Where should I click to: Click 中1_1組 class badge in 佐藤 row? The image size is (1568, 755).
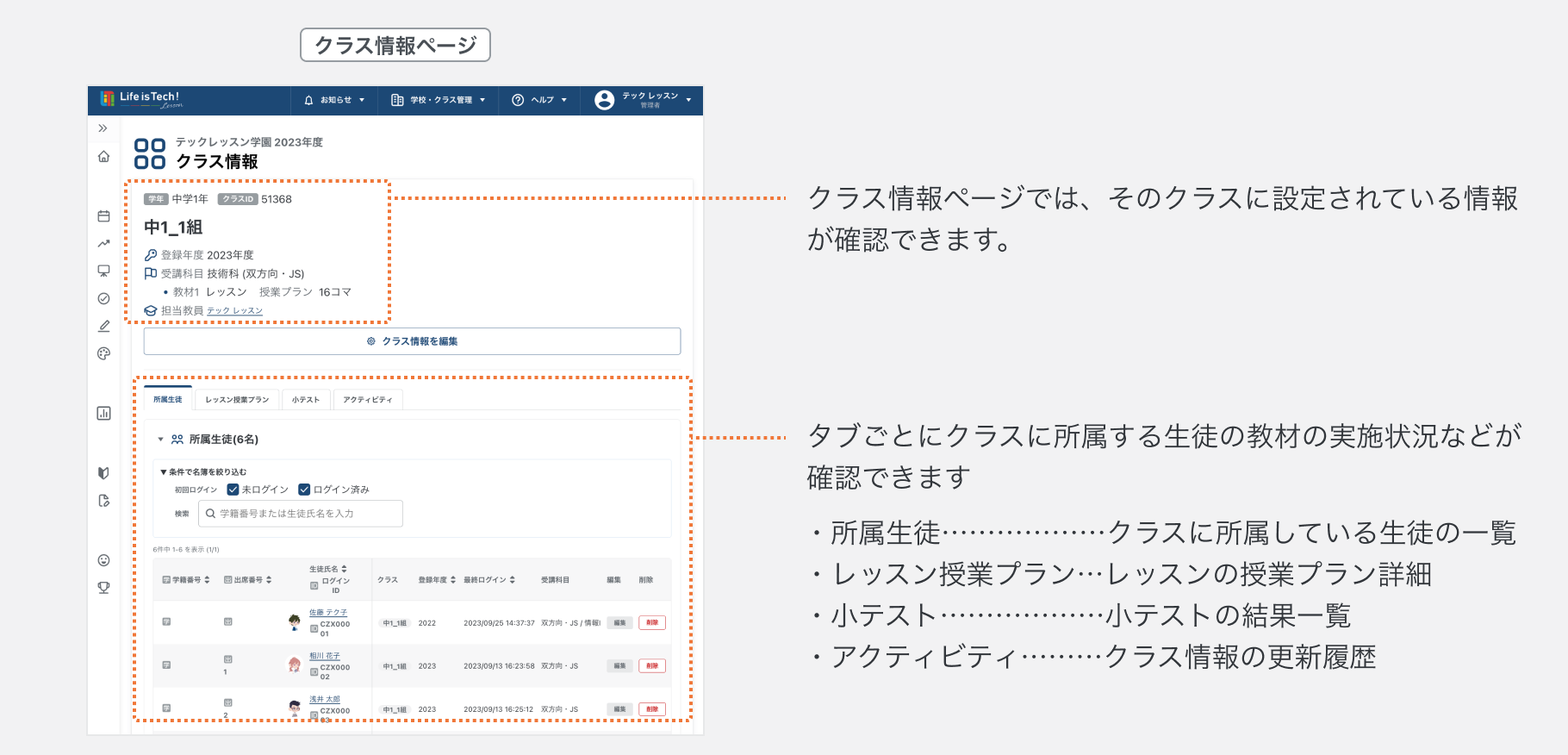pos(395,623)
